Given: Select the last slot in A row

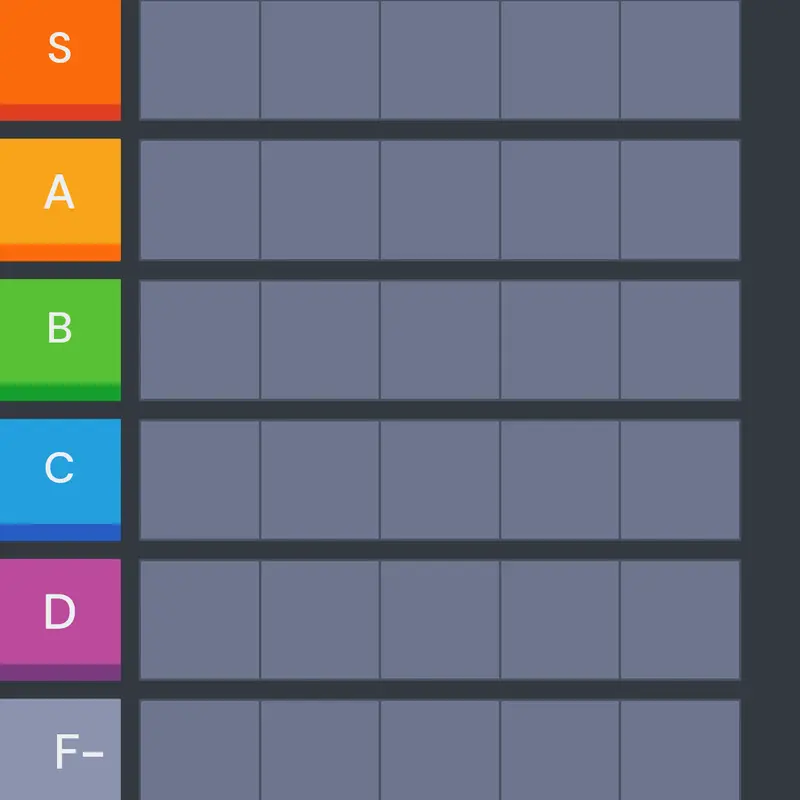Looking at the screenshot, I should 680,200.
